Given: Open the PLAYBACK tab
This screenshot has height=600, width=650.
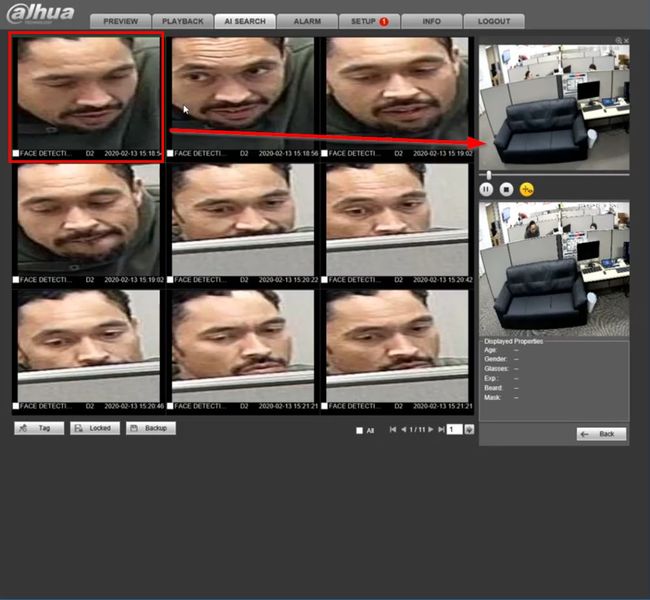Looking at the screenshot, I should [x=183, y=21].
